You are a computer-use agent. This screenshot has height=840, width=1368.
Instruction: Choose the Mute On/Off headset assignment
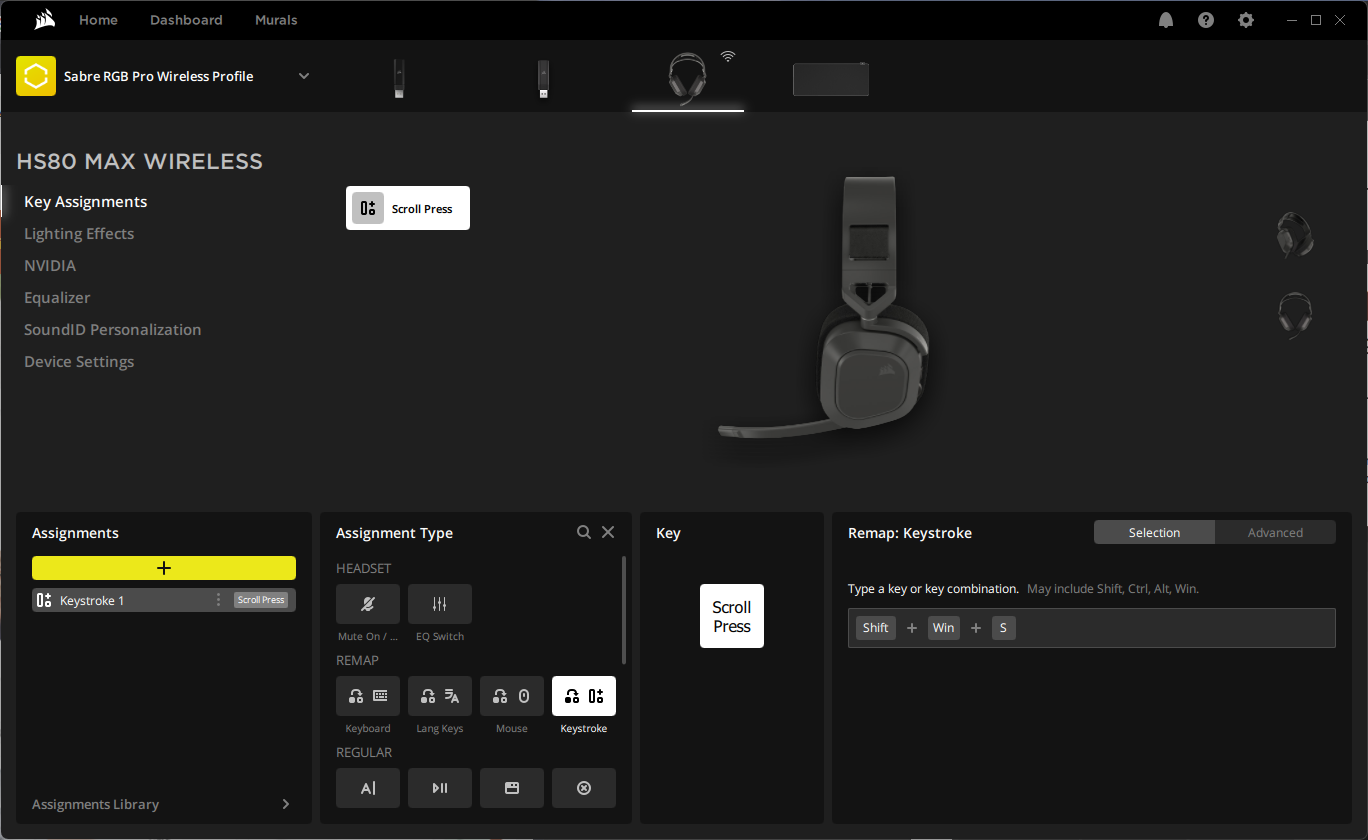(x=368, y=604)
